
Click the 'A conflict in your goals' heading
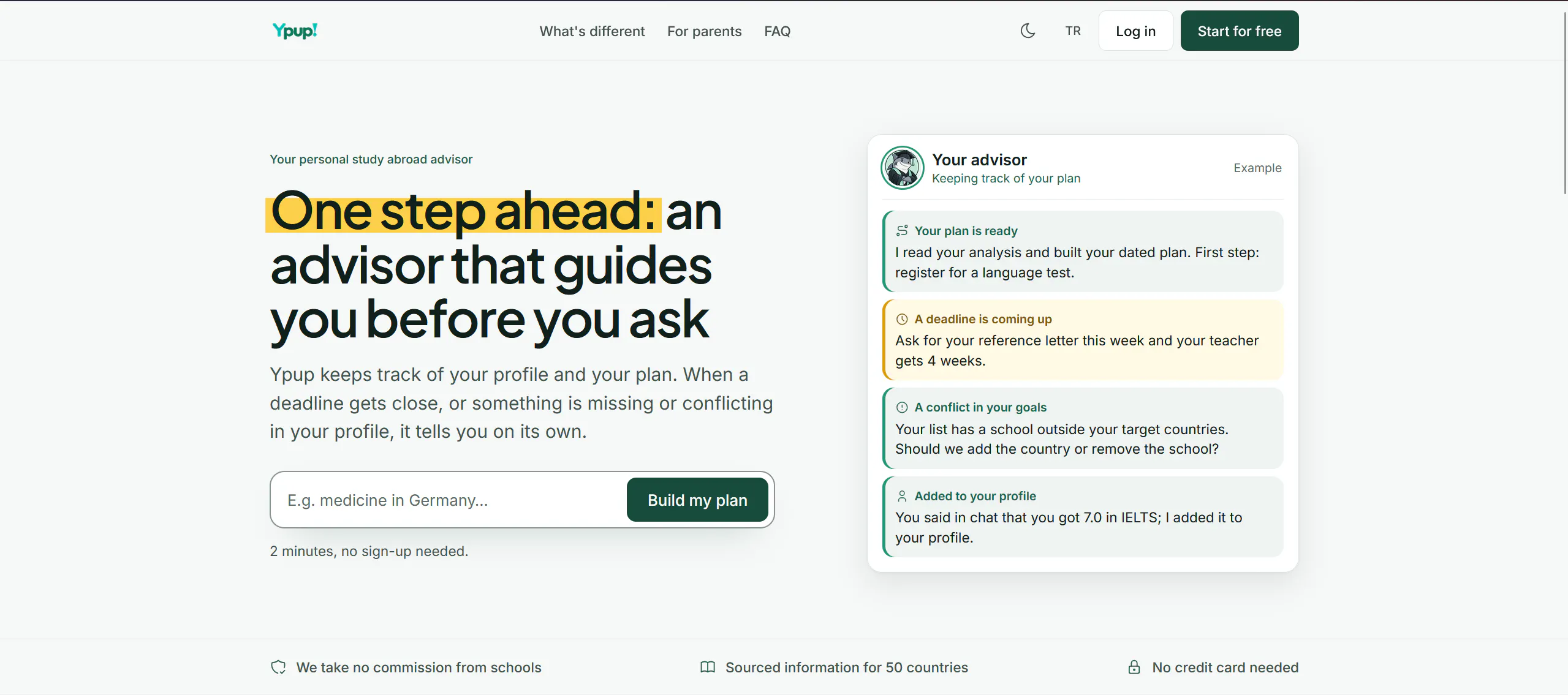click(x=980, y=407)
